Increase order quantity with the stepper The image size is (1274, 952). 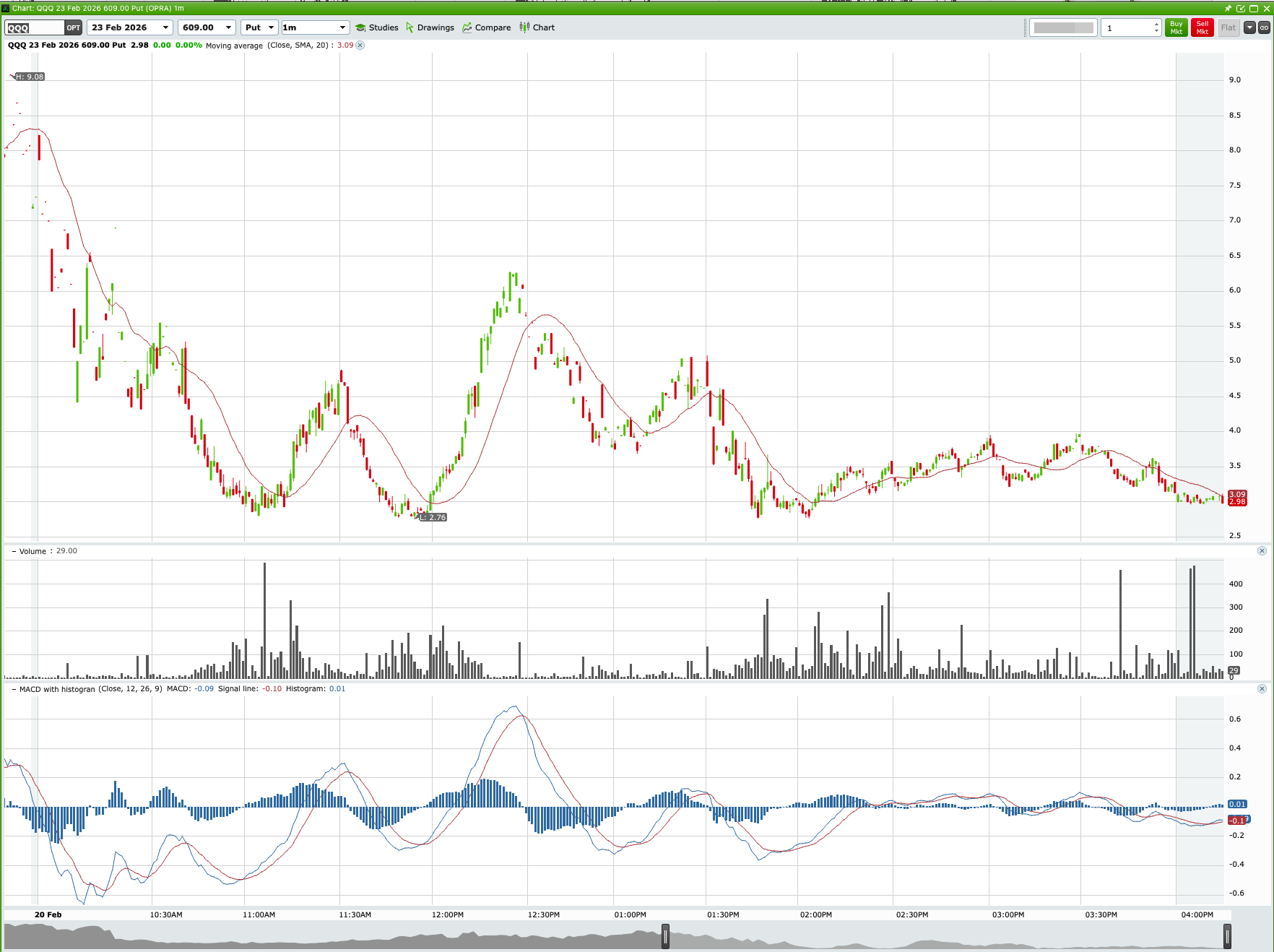[1158, 23]
